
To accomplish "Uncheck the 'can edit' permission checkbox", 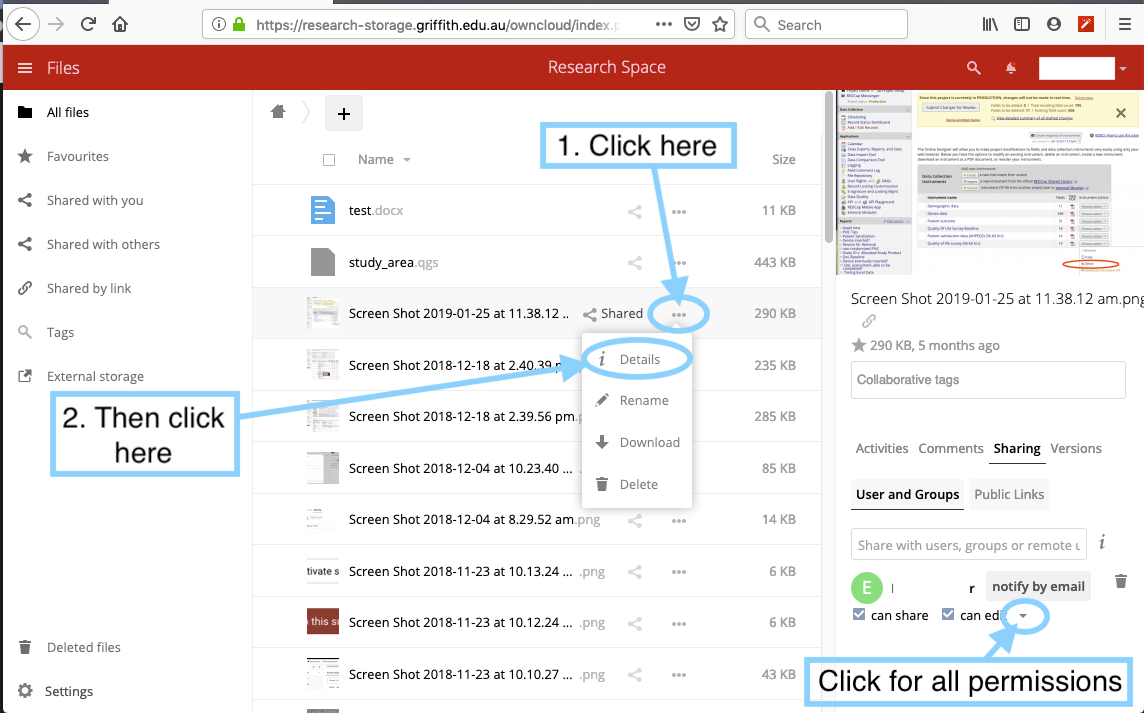I will pos(948,615).
